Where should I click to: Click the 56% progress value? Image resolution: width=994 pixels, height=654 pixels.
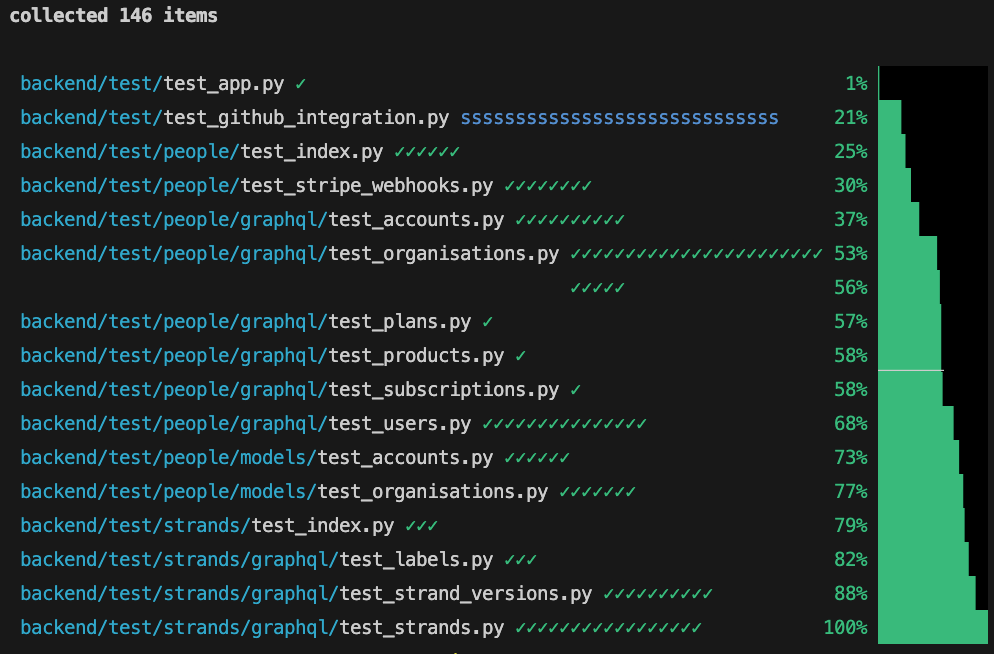pyautogui.click(x=851, y=288)
